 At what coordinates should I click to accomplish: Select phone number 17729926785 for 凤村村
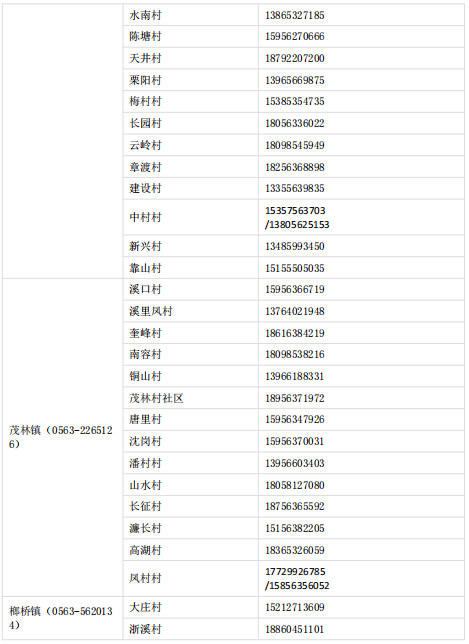coord(295,572)
